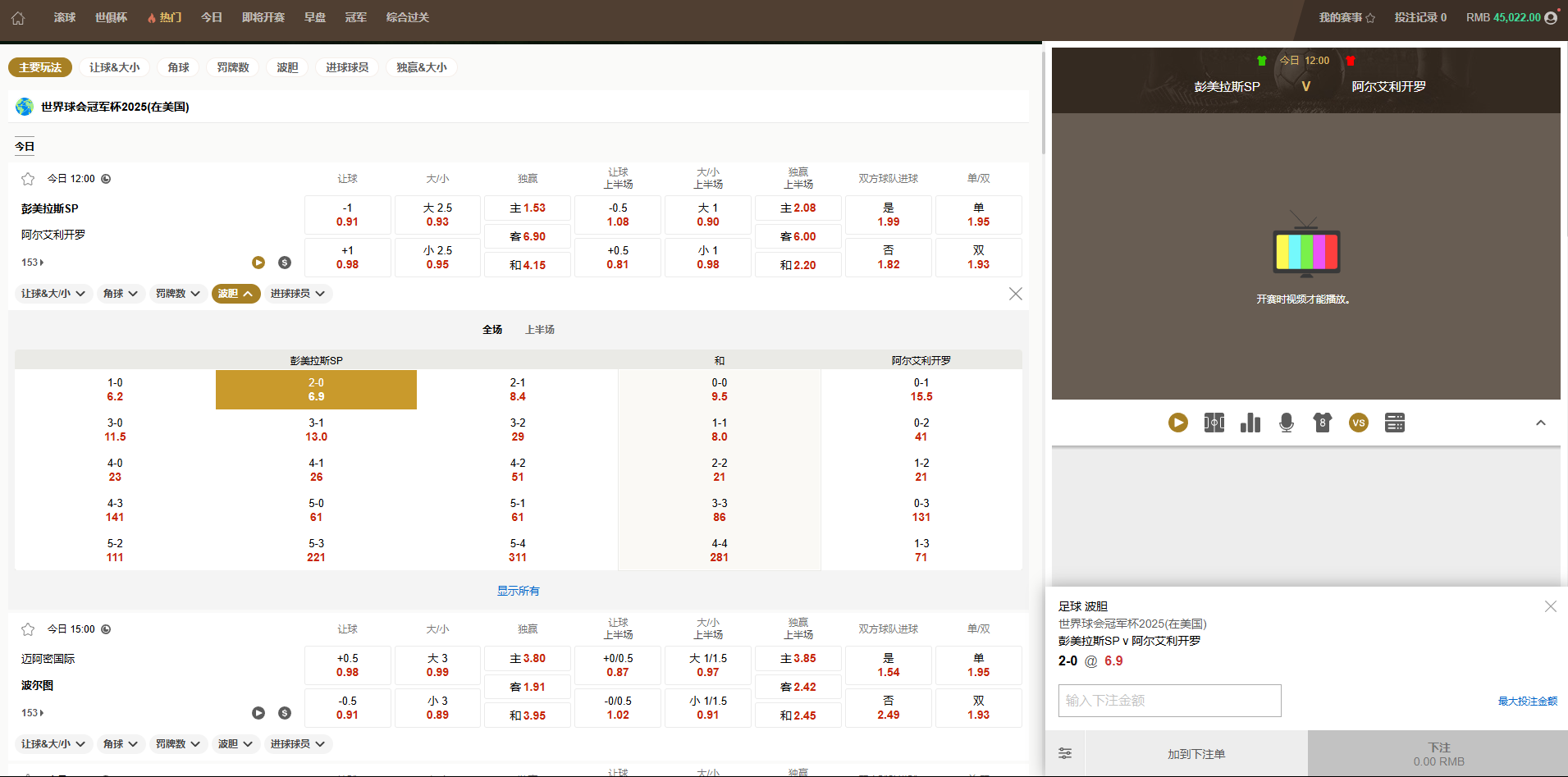Viewport: 1568px width, 777px height.
Task: Switch to 上半场 correct score tab
Action: [540, 330]
